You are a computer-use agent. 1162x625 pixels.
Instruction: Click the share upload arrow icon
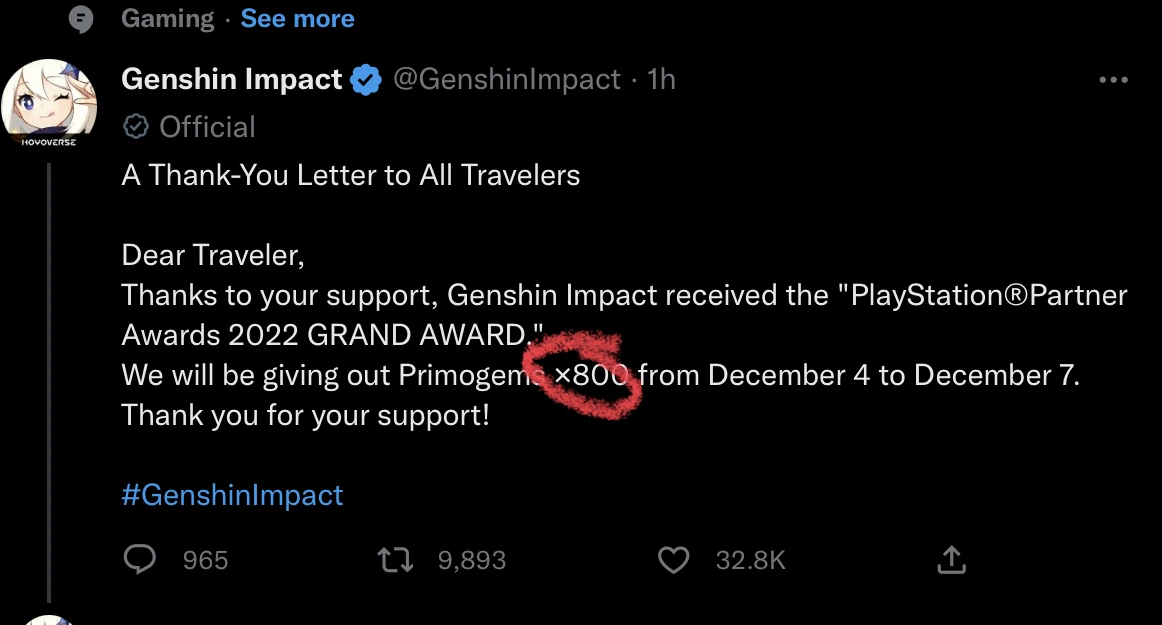(x=950, y=560)
